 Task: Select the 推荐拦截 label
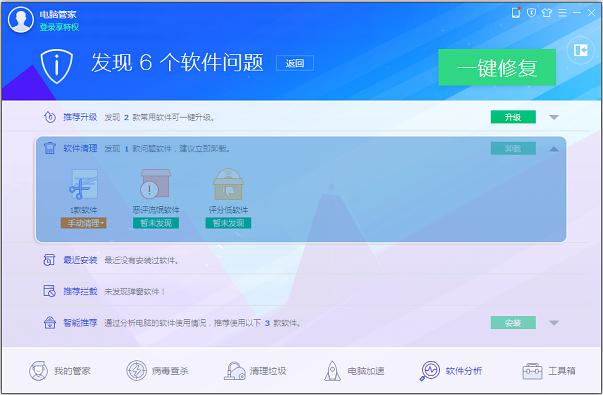[80, 292]
